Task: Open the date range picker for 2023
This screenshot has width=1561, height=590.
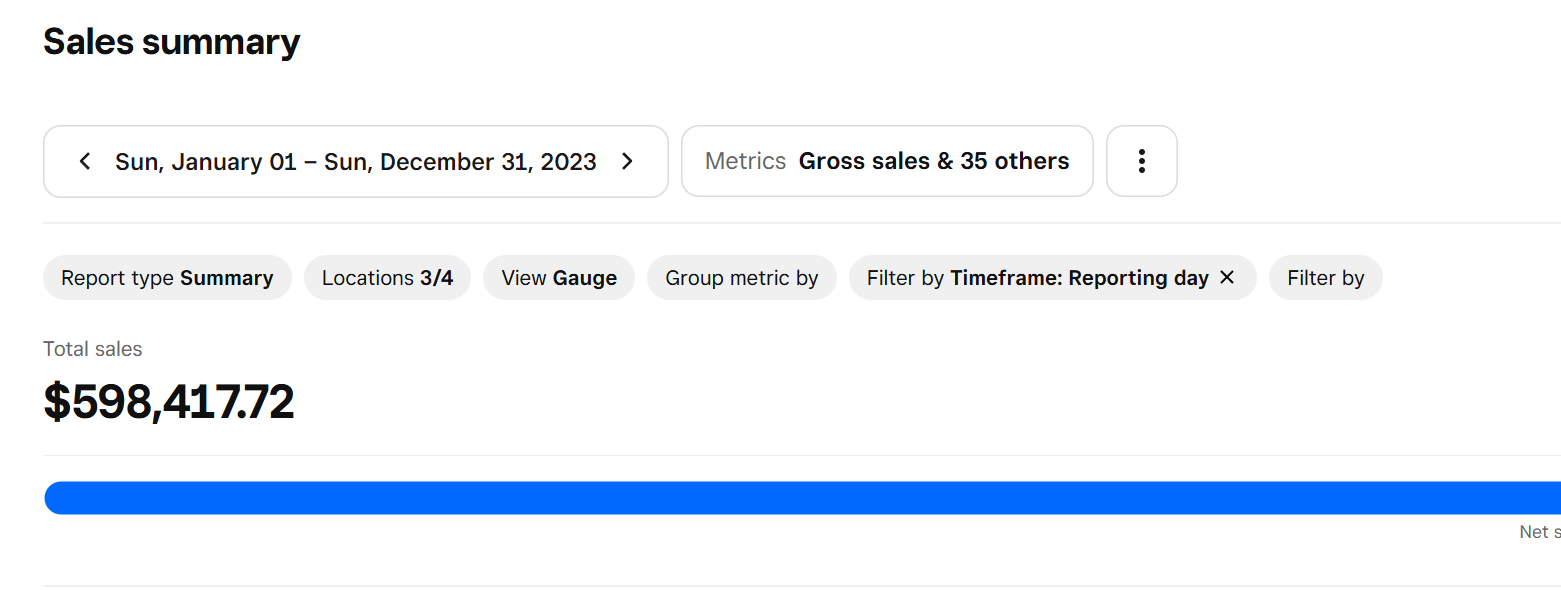Action: pyautogui.click(x=355, y=162)
